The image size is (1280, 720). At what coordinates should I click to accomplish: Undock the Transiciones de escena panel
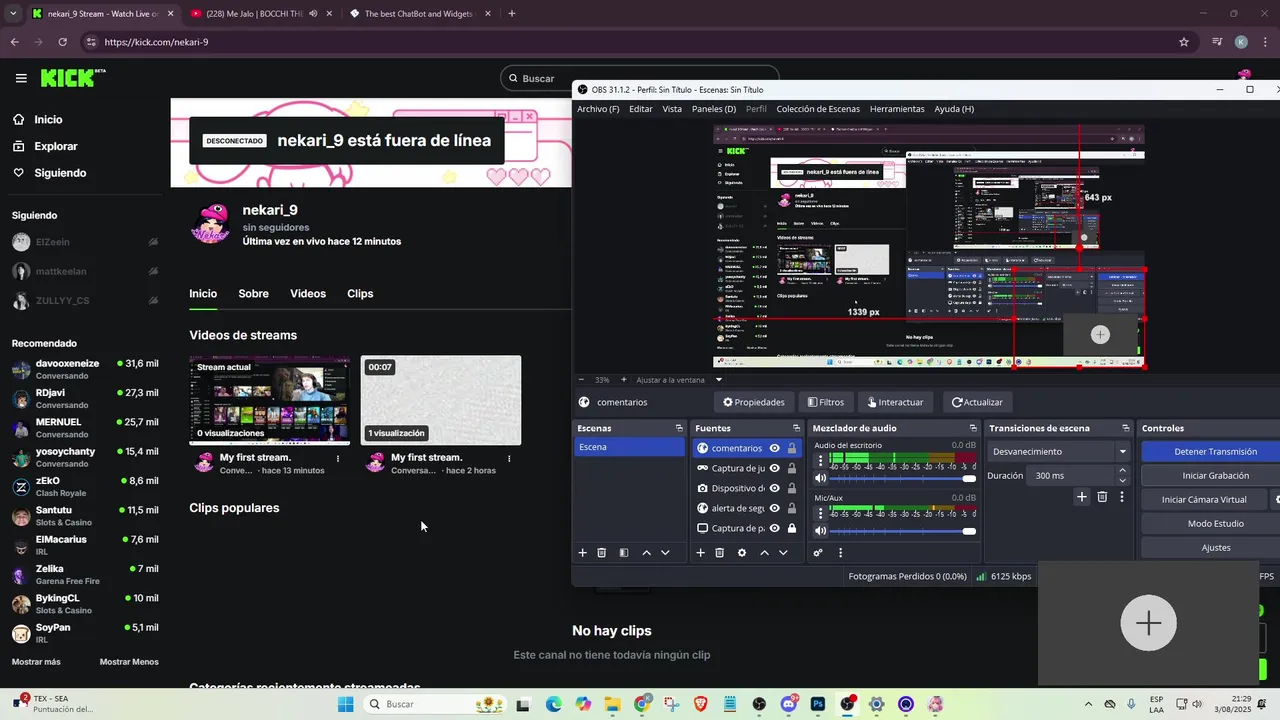coord(1126,428)
